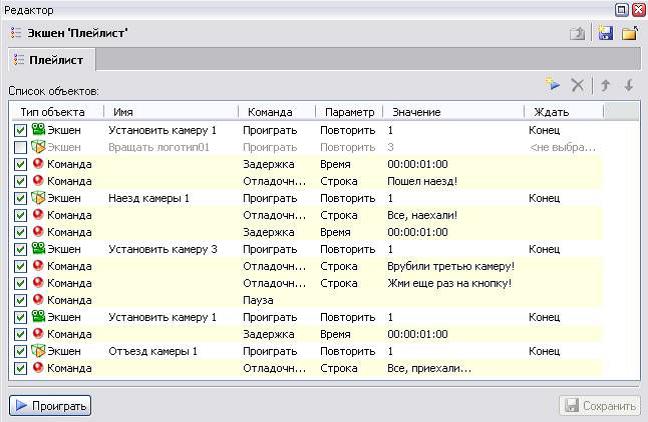Sort by 'Команда' column header

(277, 112)
